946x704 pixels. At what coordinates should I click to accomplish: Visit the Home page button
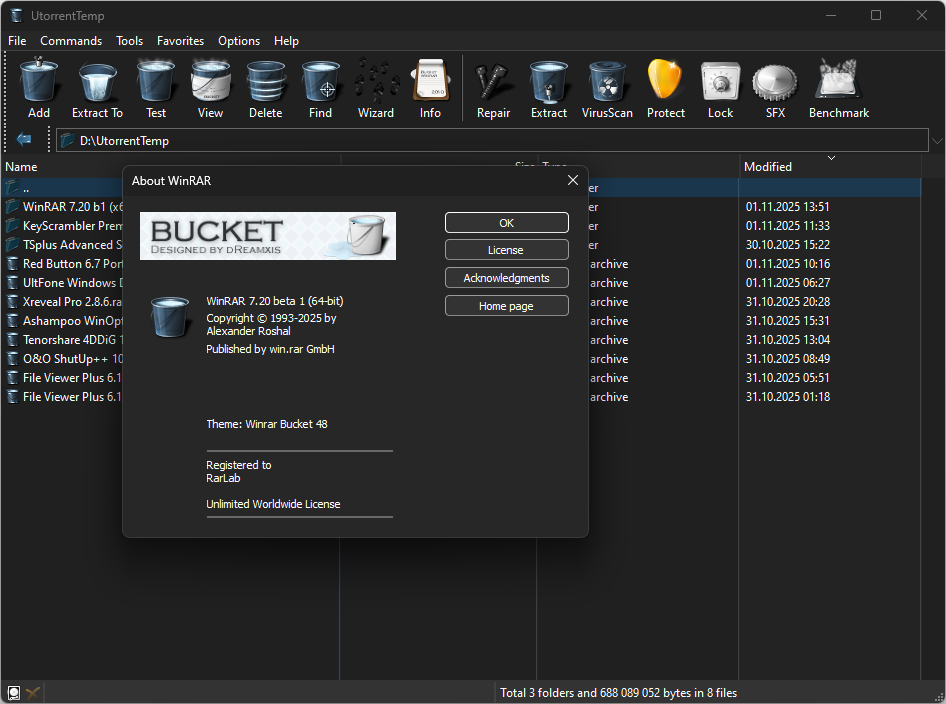[507, 305]
